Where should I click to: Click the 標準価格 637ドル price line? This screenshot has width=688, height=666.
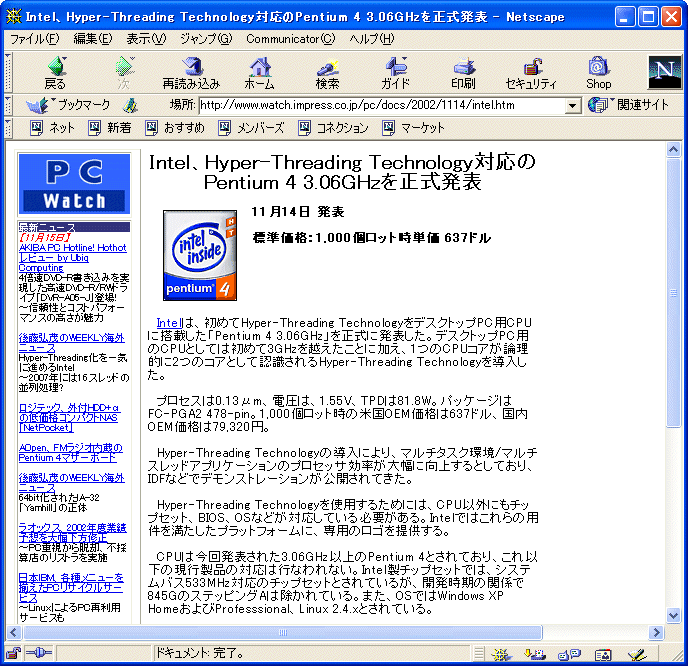tap(372, 238)
